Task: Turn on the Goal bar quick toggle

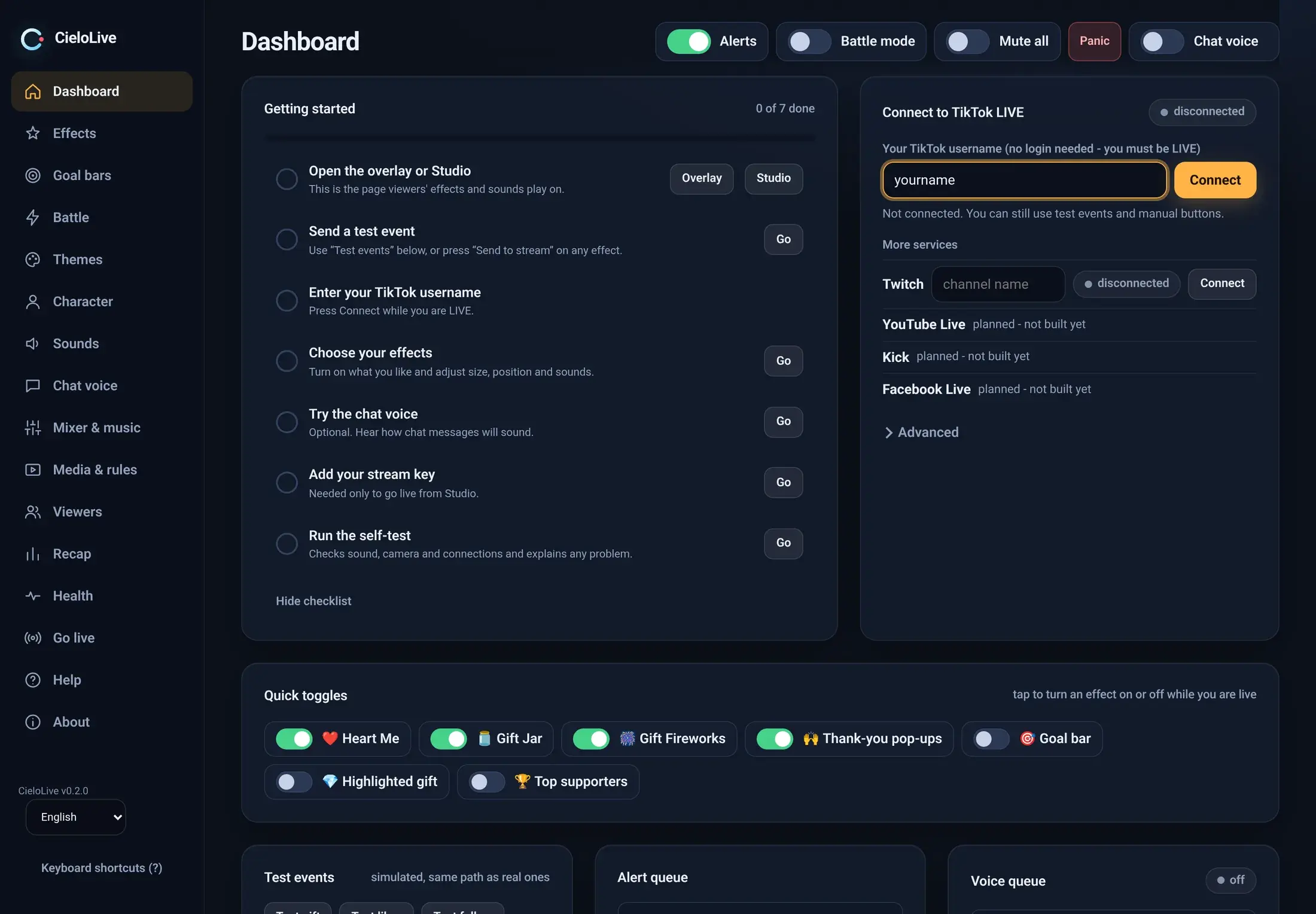Action: click(x=991, y=739)
